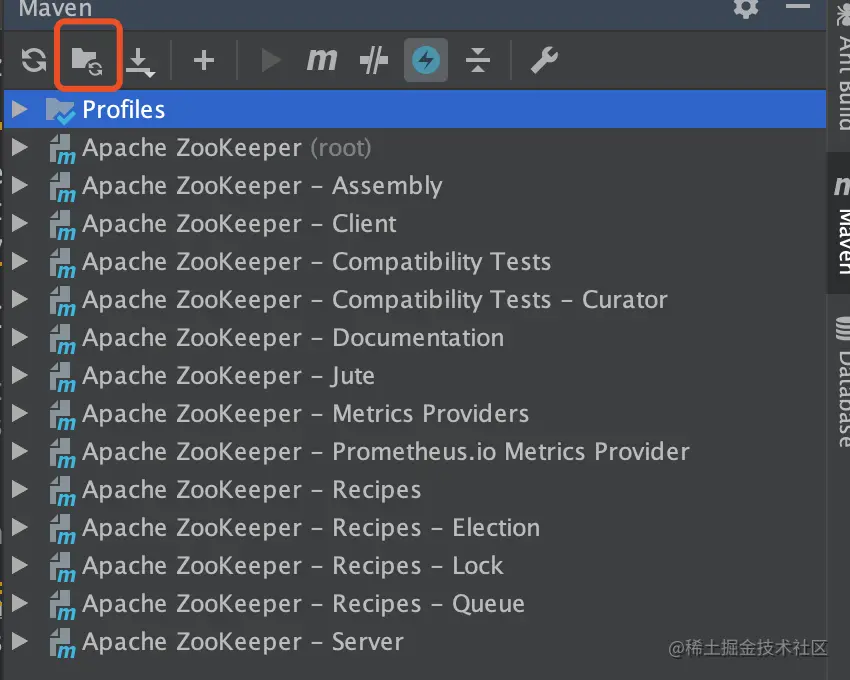Open Maven Settings wrench icon
Viewport: 850px width, 680px height.
pyautogui.click(x=544, y=60)
